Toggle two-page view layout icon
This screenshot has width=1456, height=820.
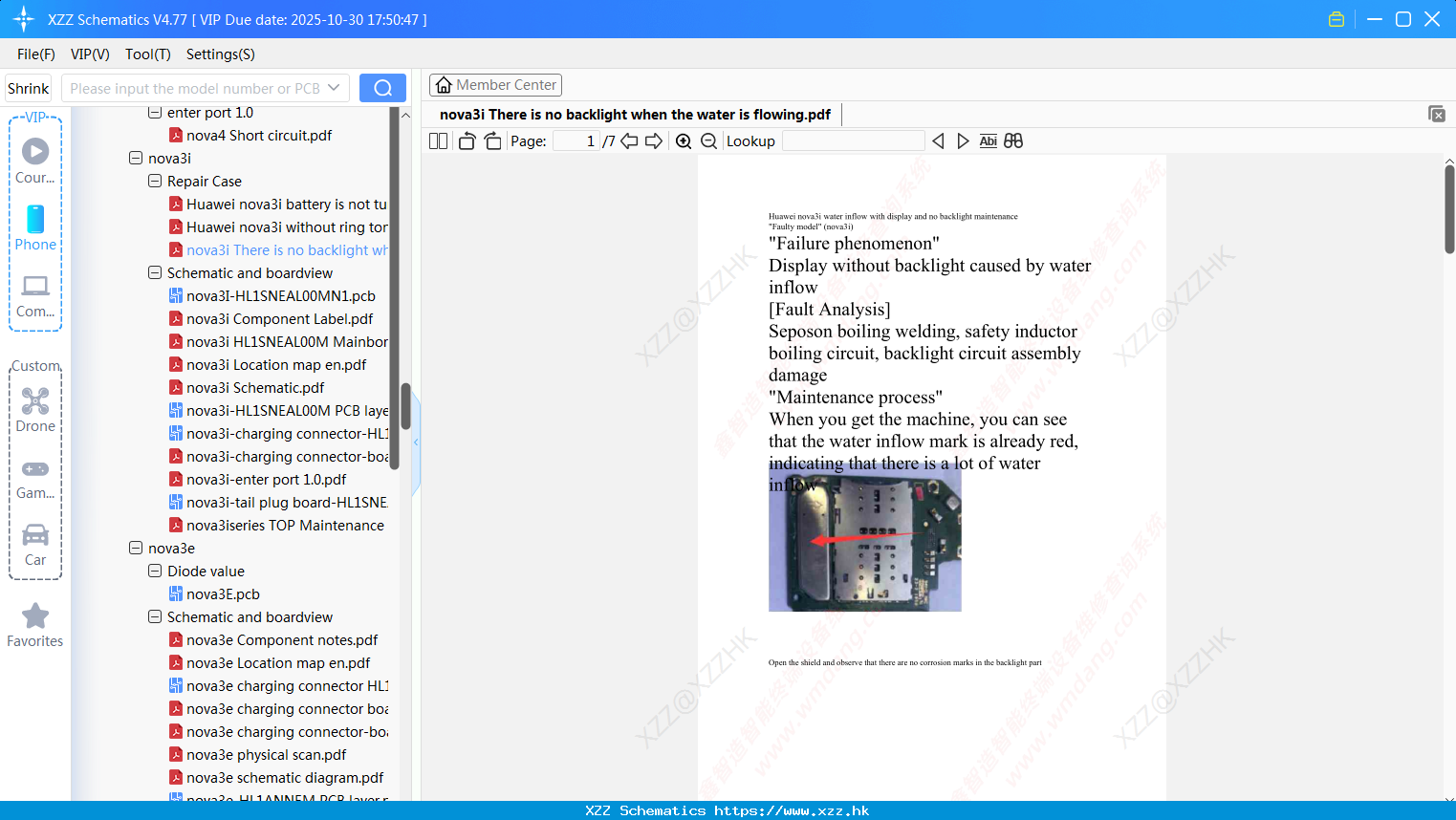click(438, 141)
